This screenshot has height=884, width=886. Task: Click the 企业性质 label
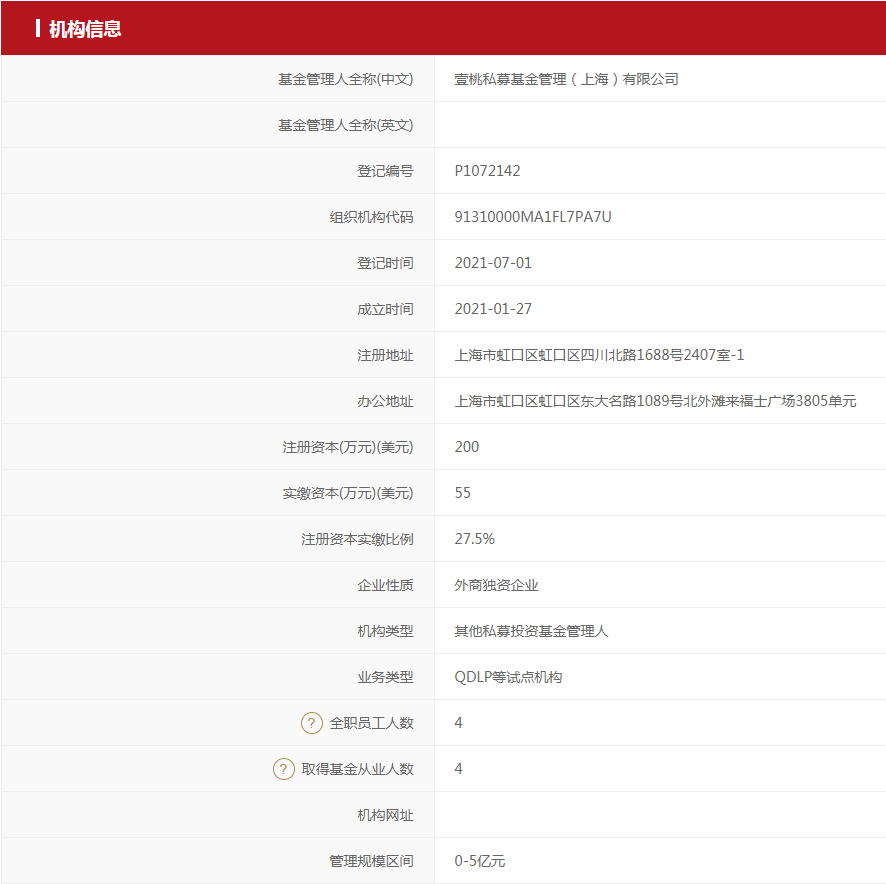click(385, 586)
